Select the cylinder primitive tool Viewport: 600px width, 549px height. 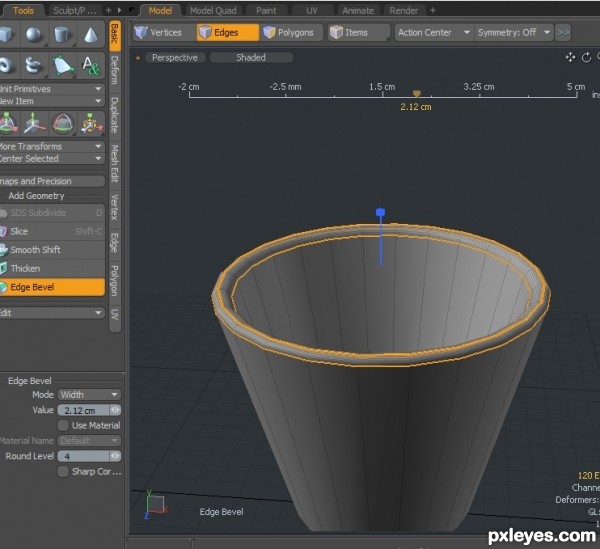point(62,35)
